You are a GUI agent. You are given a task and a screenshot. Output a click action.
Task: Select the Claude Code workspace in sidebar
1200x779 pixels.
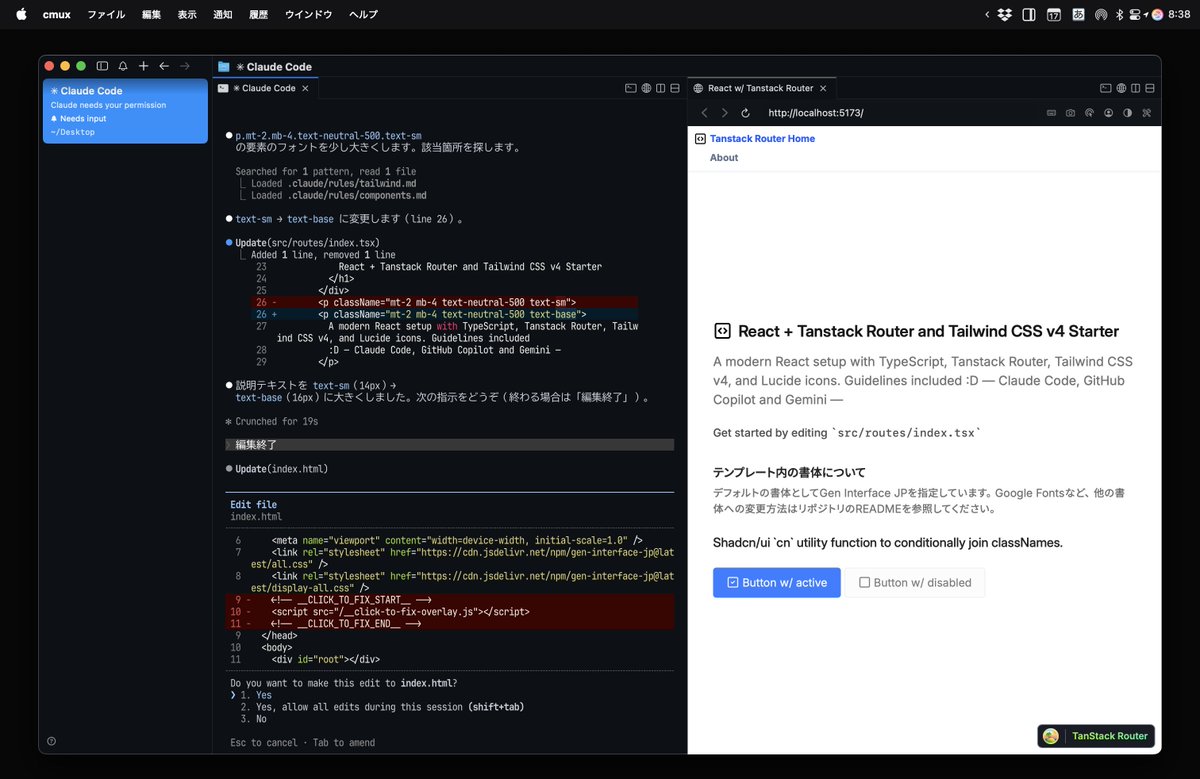(125, 111)
